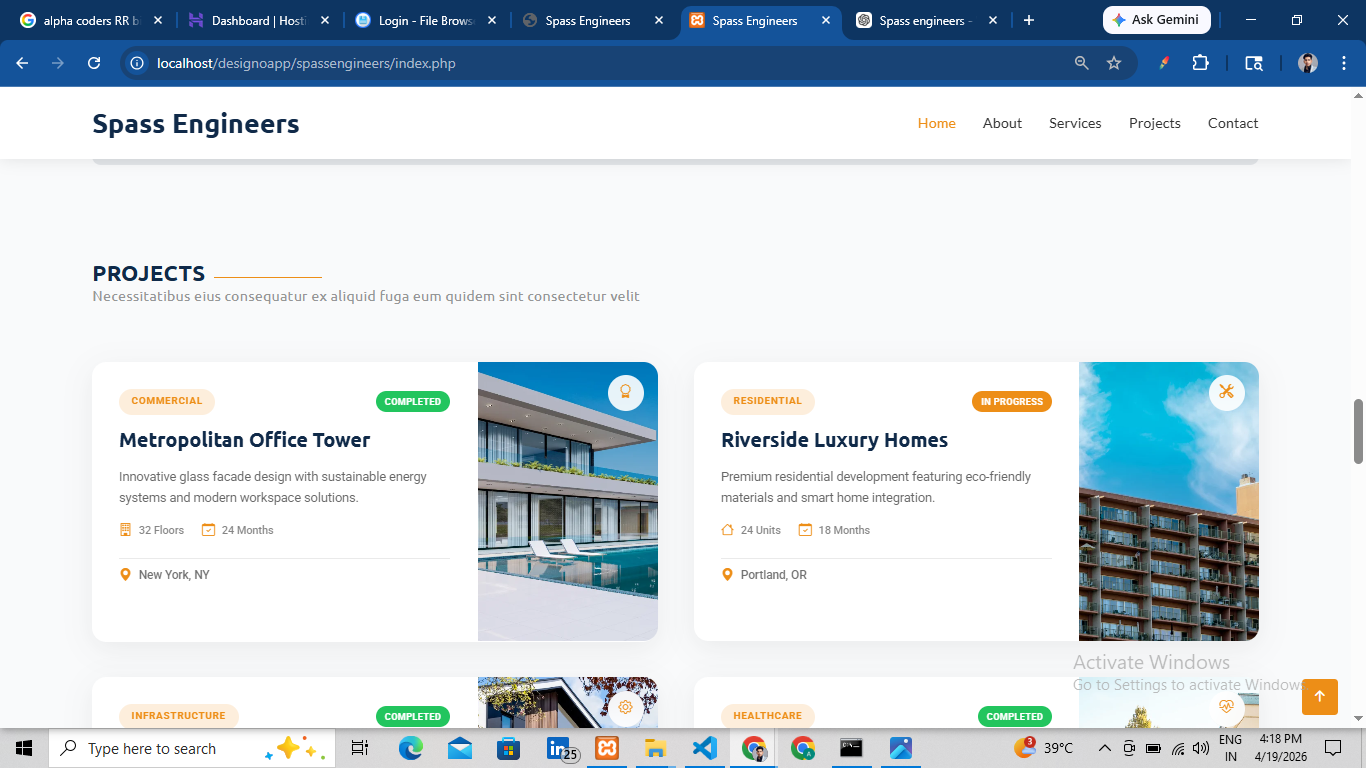1366x768 pixels.
Task: Open the command prompt from the taskbar
Action: [x=851, y=748]
